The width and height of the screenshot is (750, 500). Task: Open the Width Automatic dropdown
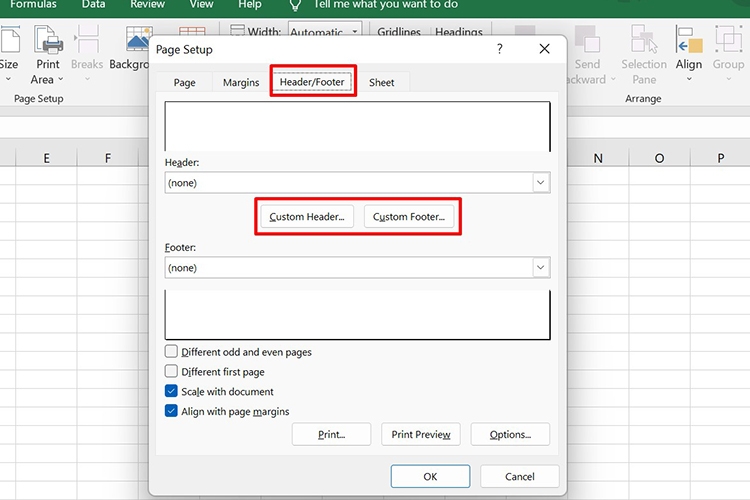pyautogui.click(x=355, y=32)
